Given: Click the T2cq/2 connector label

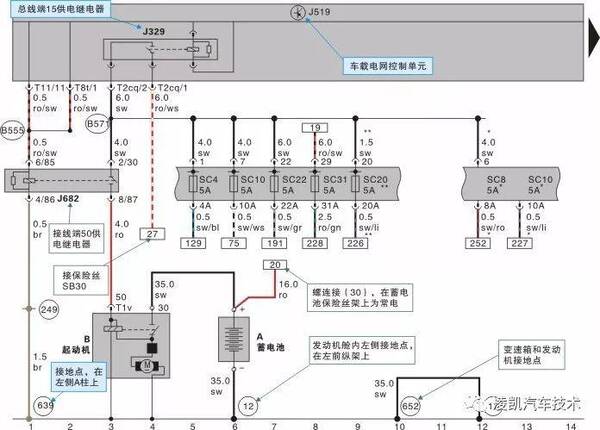Looking at the screenshot, I should click(132, 88).
